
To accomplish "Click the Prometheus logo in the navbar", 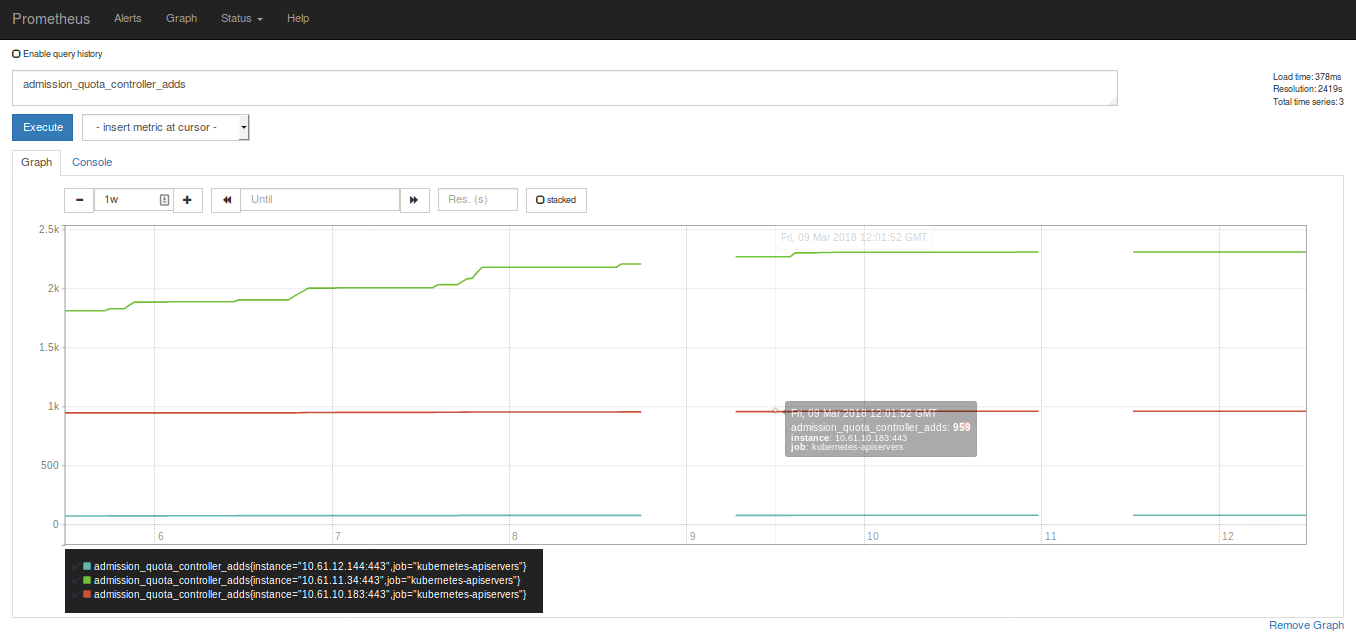I will coord(51,18).
